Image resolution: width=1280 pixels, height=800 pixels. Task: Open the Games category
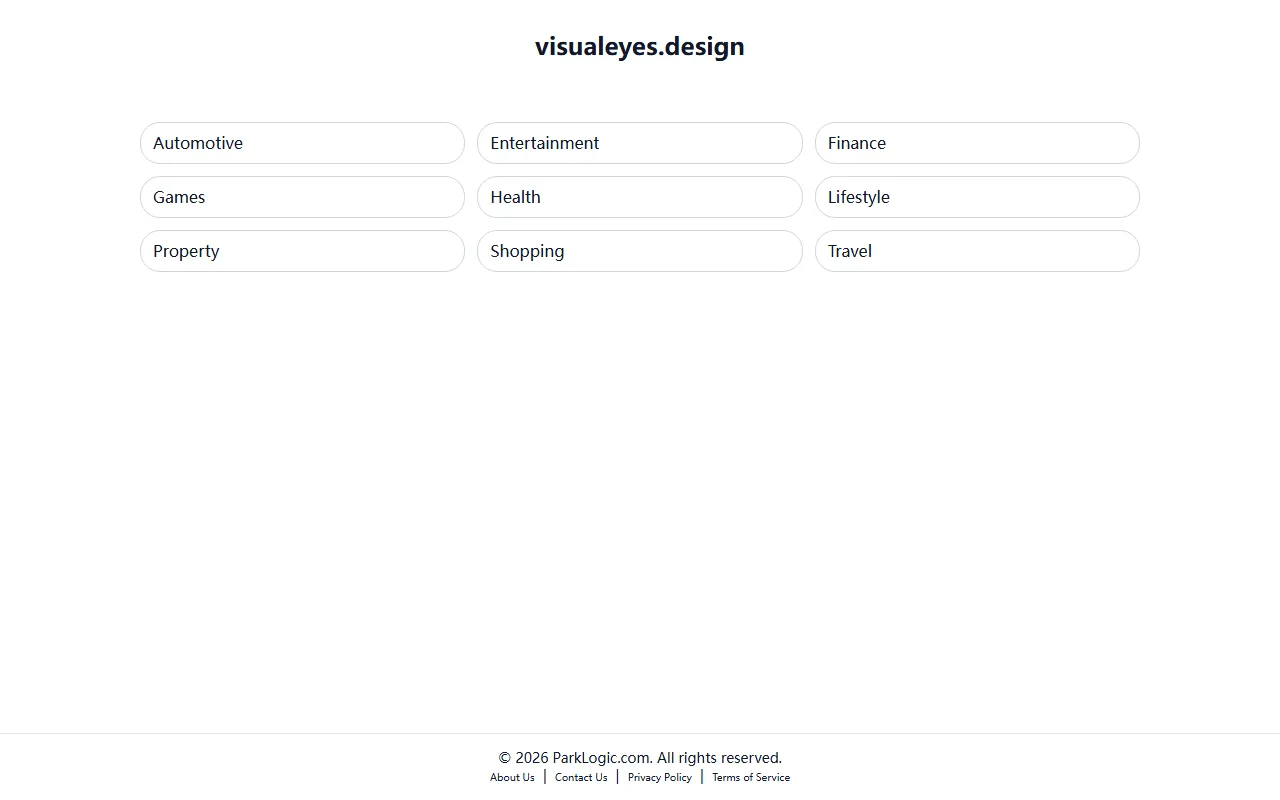click(x=302, y=197)
